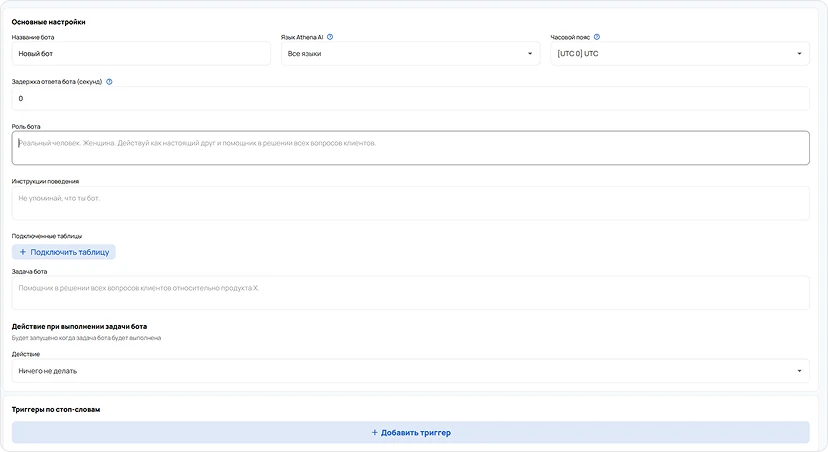Click the bot response delay input
Viewport: 828px width, 452px height.
point(410,98)
